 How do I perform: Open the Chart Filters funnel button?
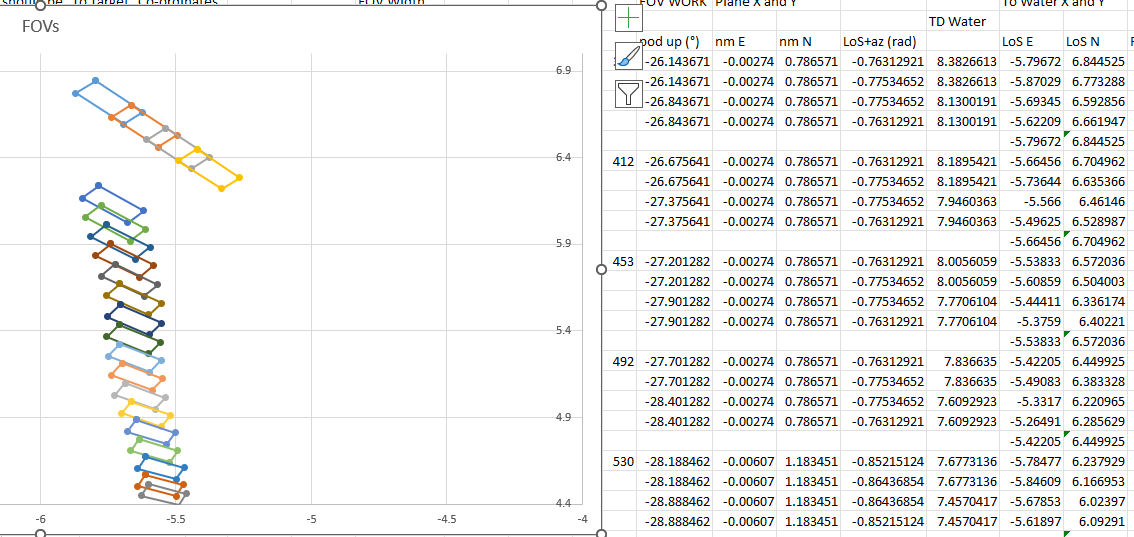(x=627, y=94)
